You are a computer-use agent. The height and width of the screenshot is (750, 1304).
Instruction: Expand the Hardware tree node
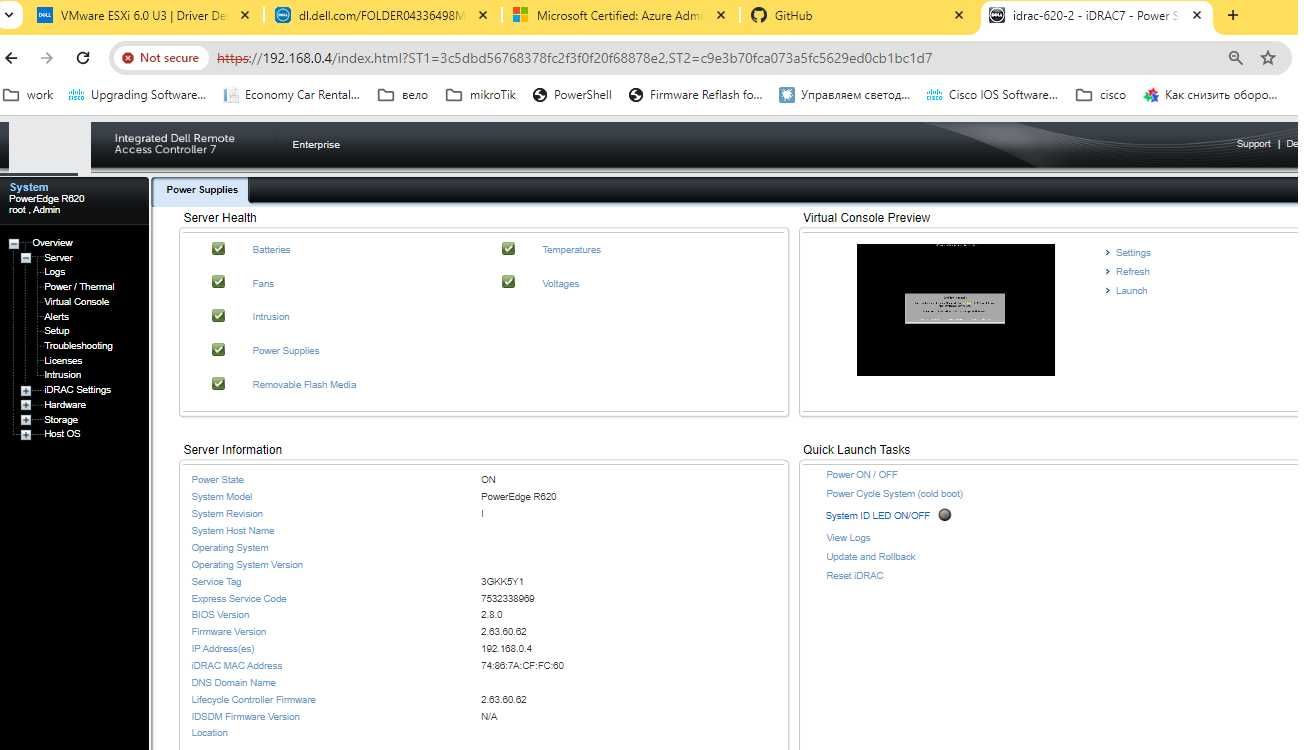click(x=26, y=405)
